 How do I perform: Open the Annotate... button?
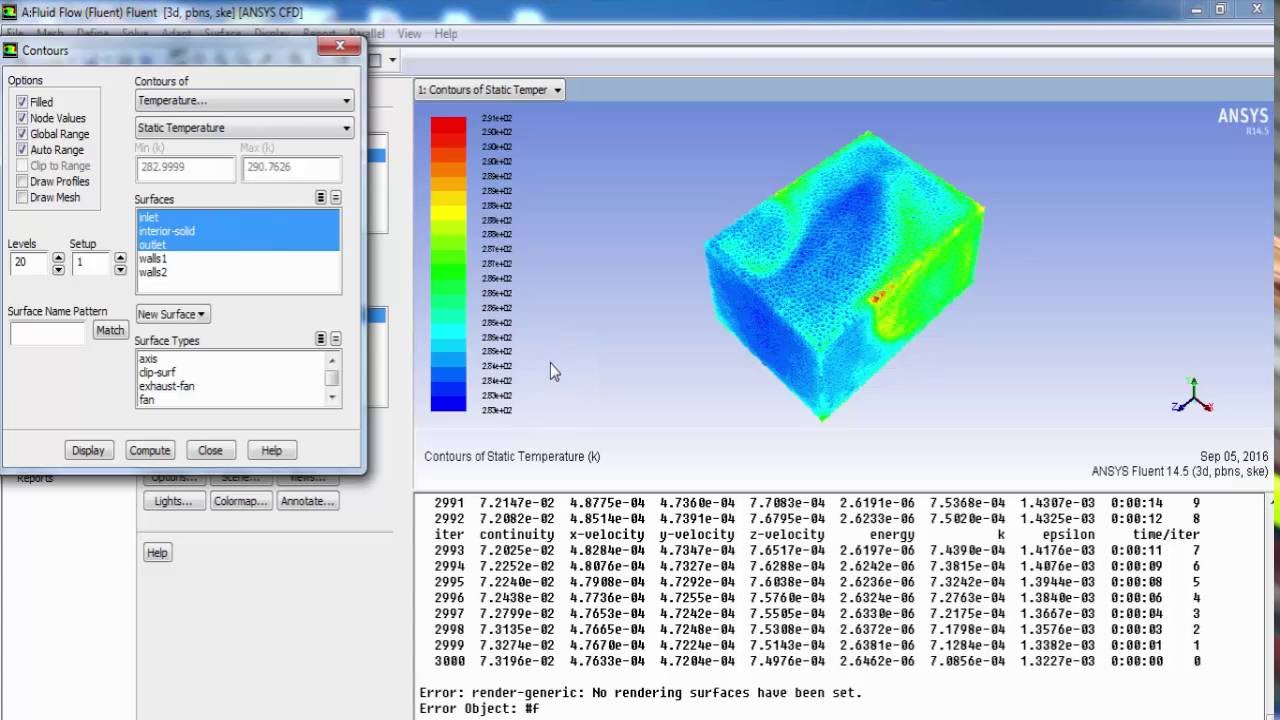307,501
